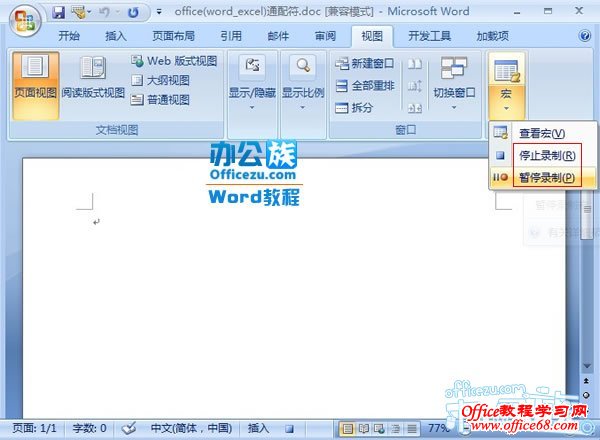Viewport: 600px width, 440px height.
Task: Click the 77% zoom level button
Action: pyautogui.click(x=438, y=428)
